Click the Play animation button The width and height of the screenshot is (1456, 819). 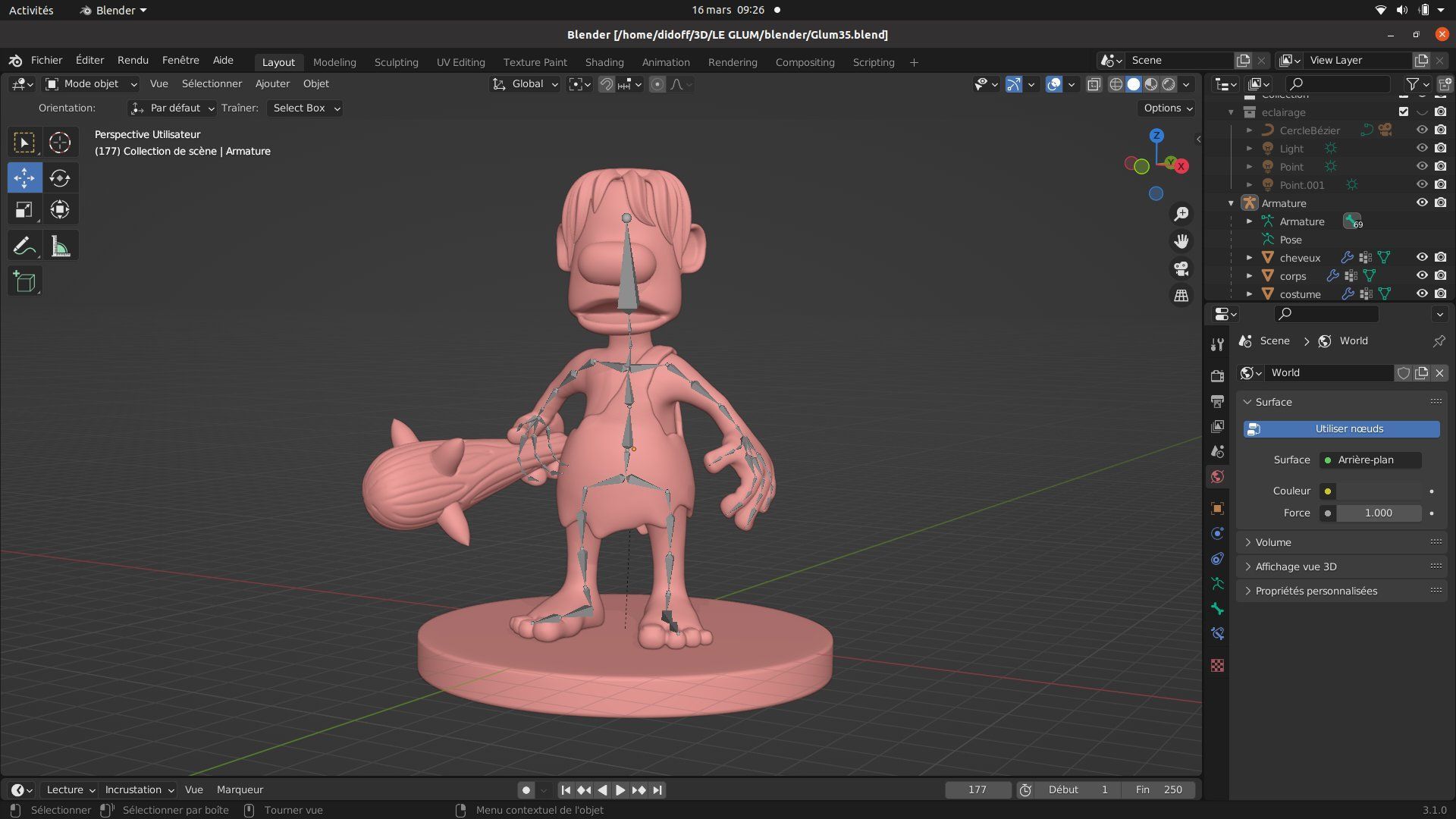coord(620,790)
